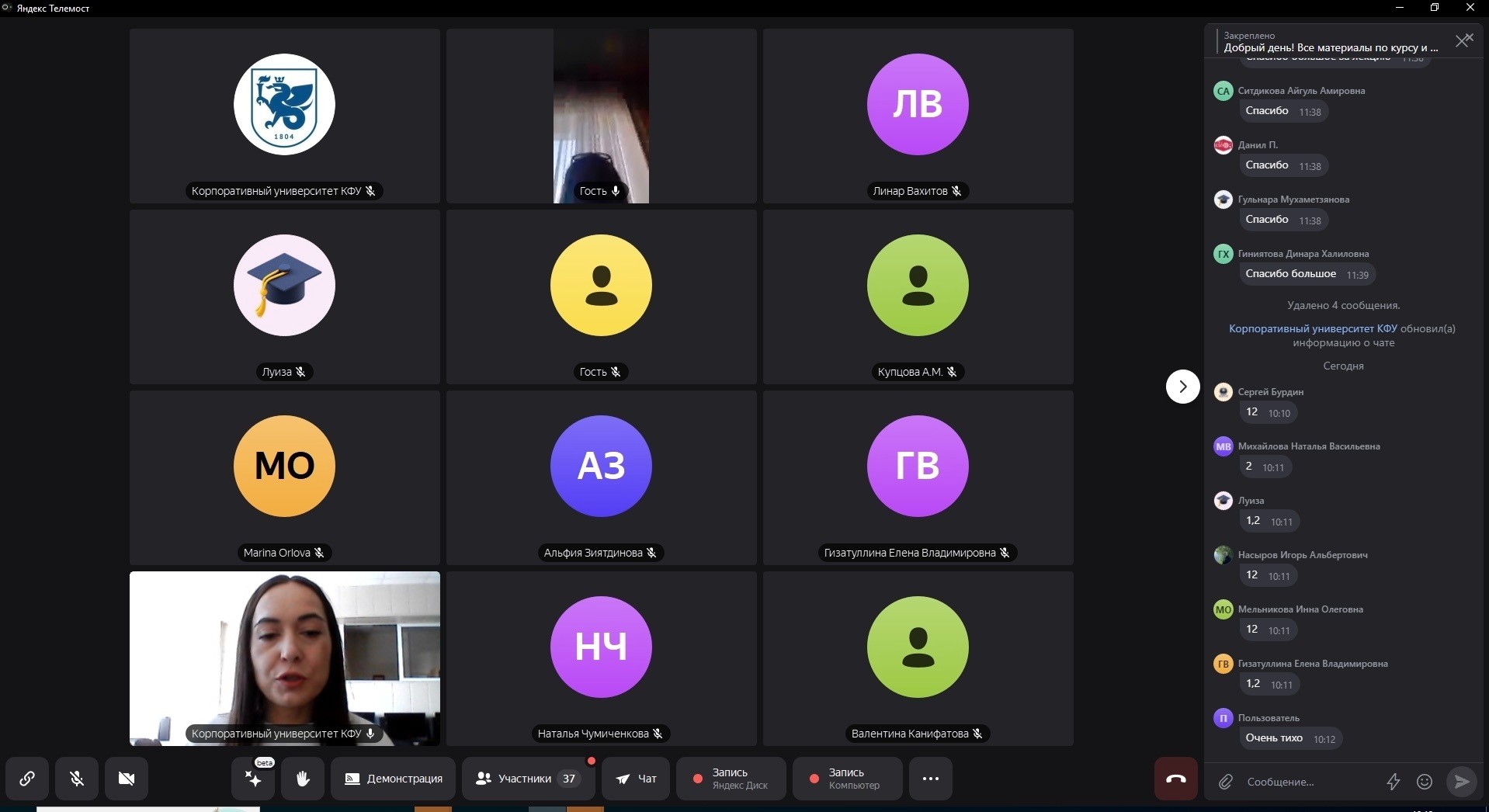Close the pinned message banner

pyautogui.click(x=1463, y=40)
